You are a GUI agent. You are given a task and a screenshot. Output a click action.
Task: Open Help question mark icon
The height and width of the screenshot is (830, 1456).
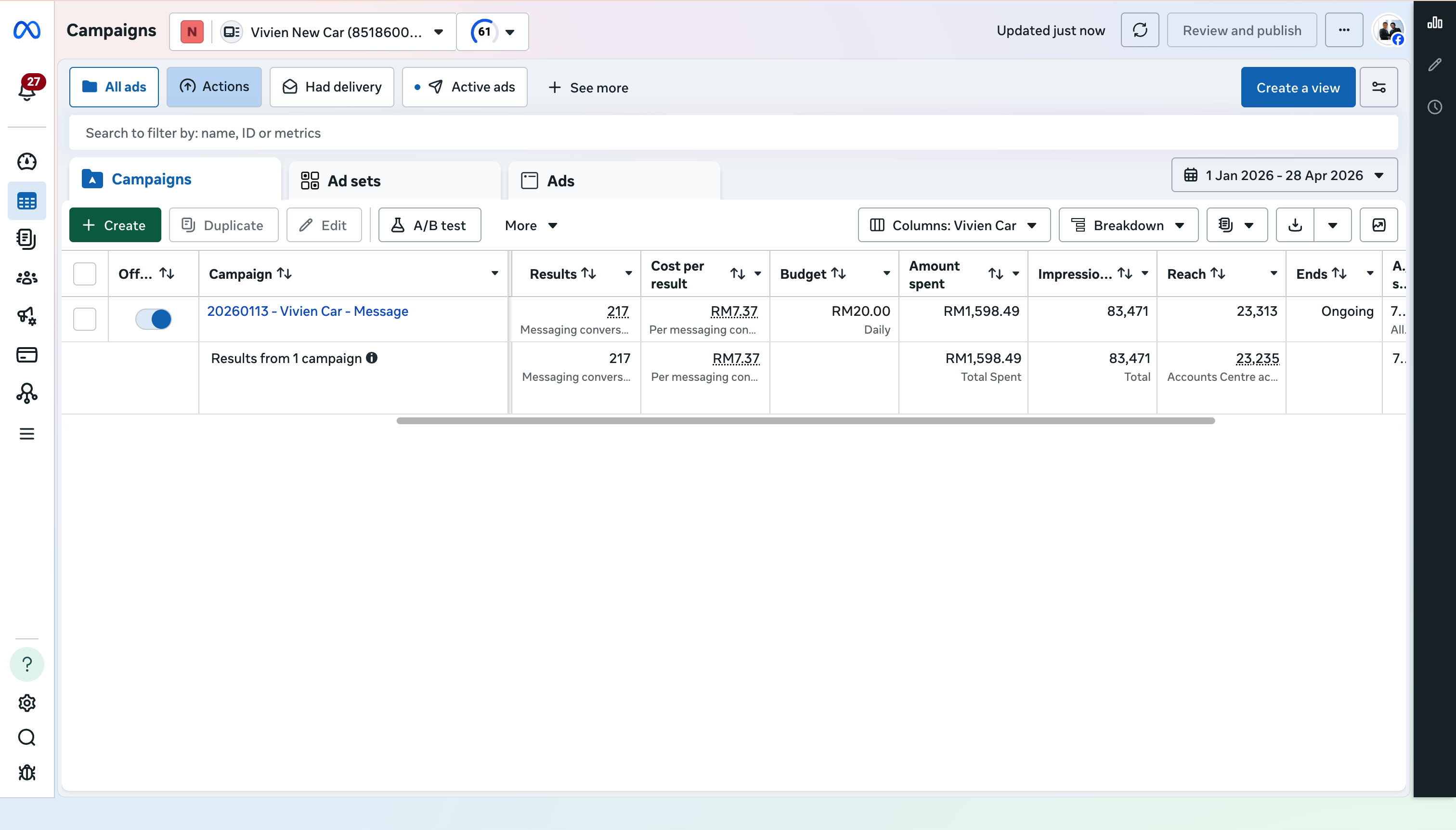(27, 664)
